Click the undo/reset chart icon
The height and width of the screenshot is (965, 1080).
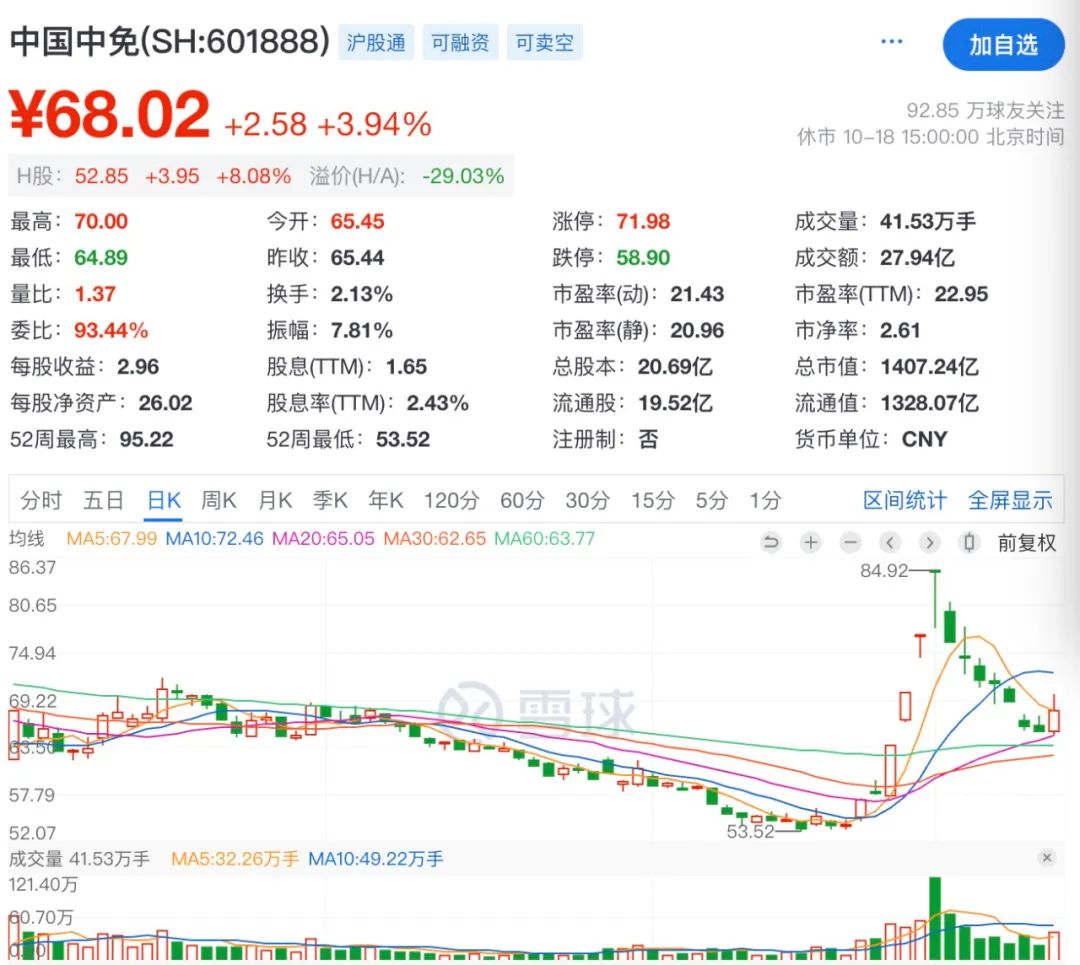[x=771, y=543]
